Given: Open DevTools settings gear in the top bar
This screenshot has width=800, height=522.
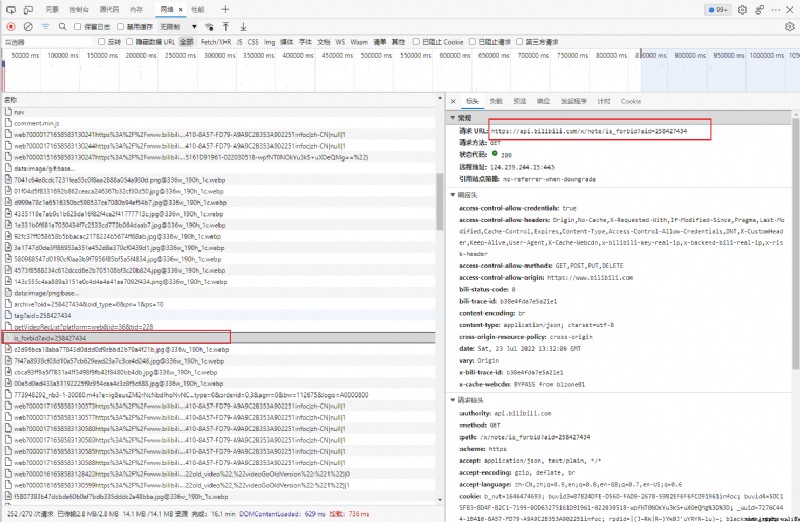Looking at the screenshot, I should pyautogui.click(x=742, y=9).
